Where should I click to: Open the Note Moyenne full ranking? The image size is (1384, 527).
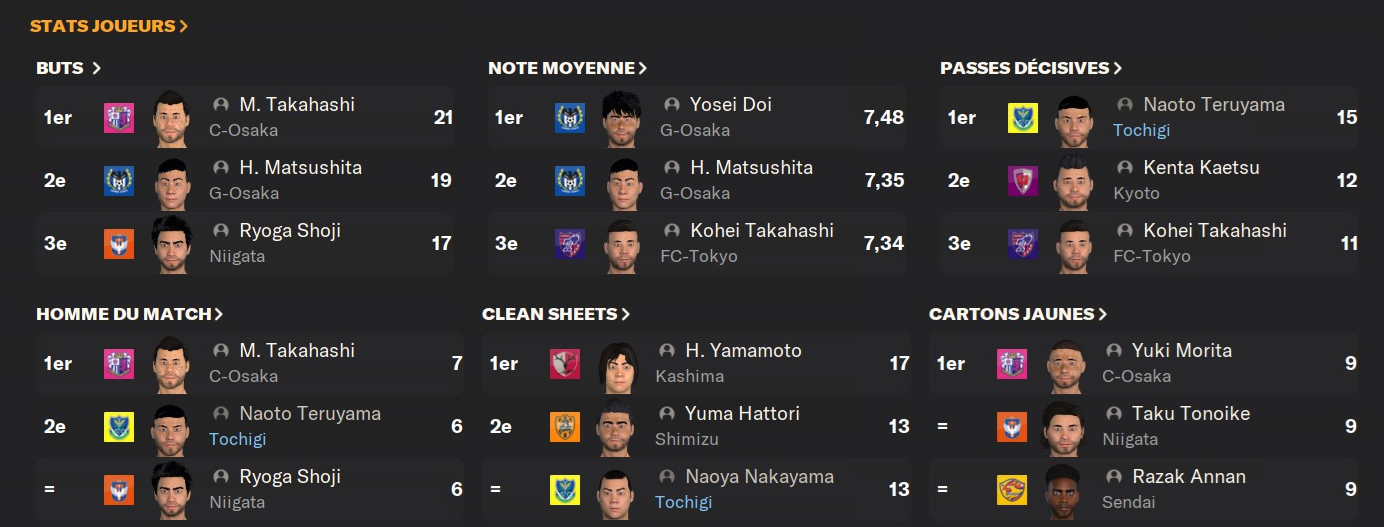[567, 68]
